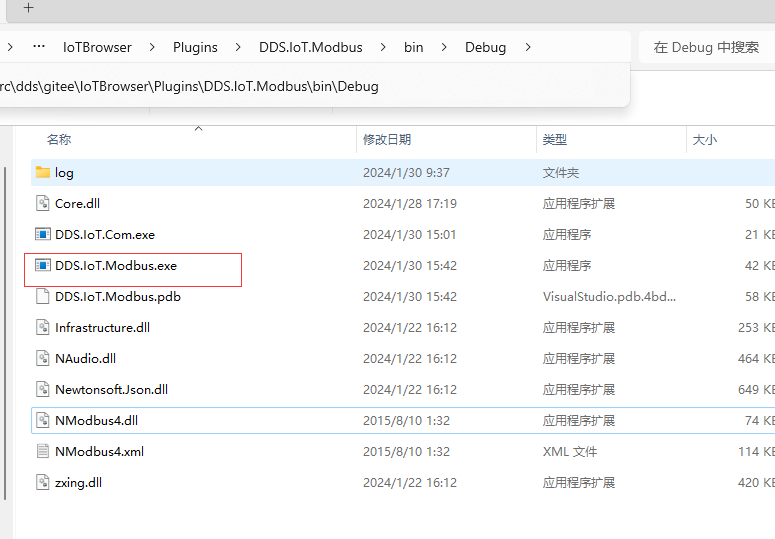Click the 114 KB size of NModbus4.xml
775x539 pixels.
point(756,452)
